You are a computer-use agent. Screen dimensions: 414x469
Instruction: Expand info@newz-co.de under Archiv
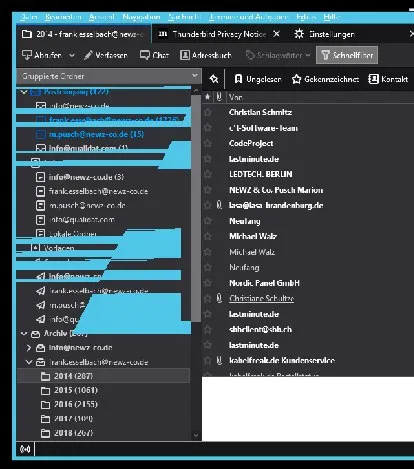29,348
